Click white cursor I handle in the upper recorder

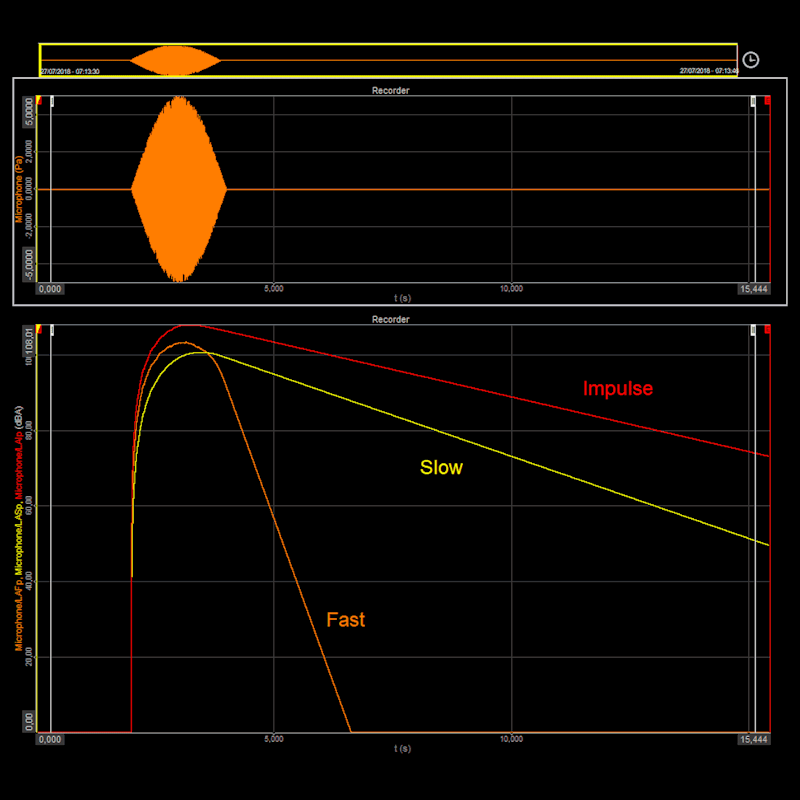point(52,101)
